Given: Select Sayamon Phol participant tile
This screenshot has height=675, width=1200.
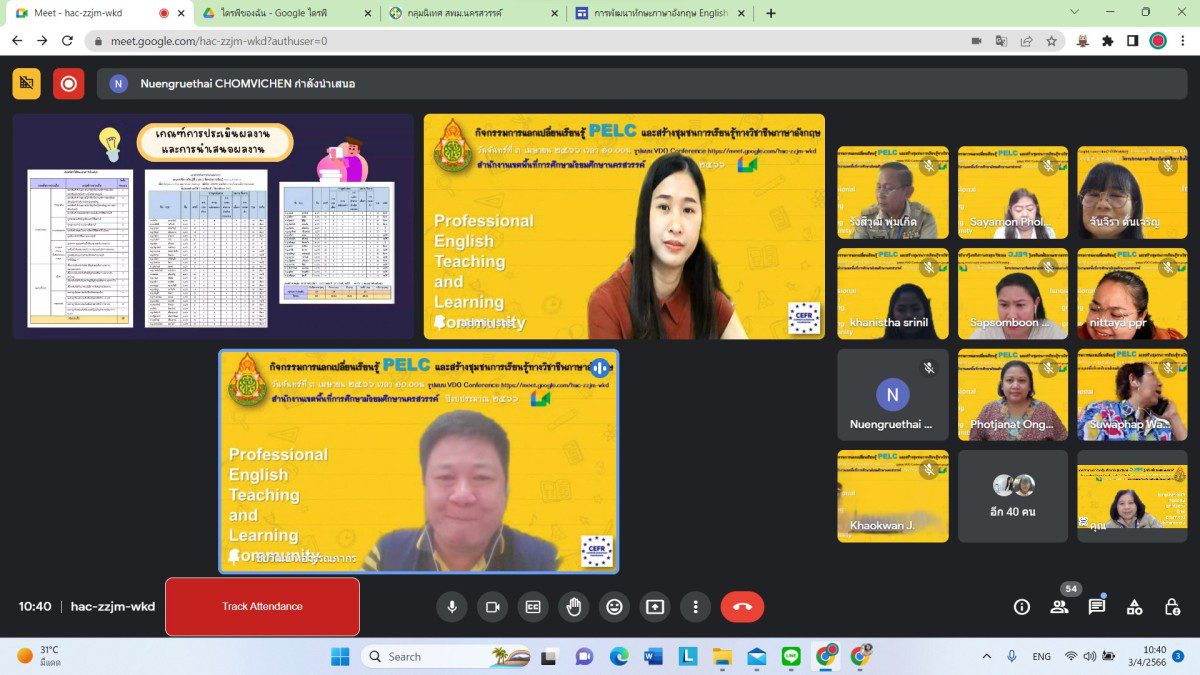Looking at the screenshot, I should [x=1013, y=193].
